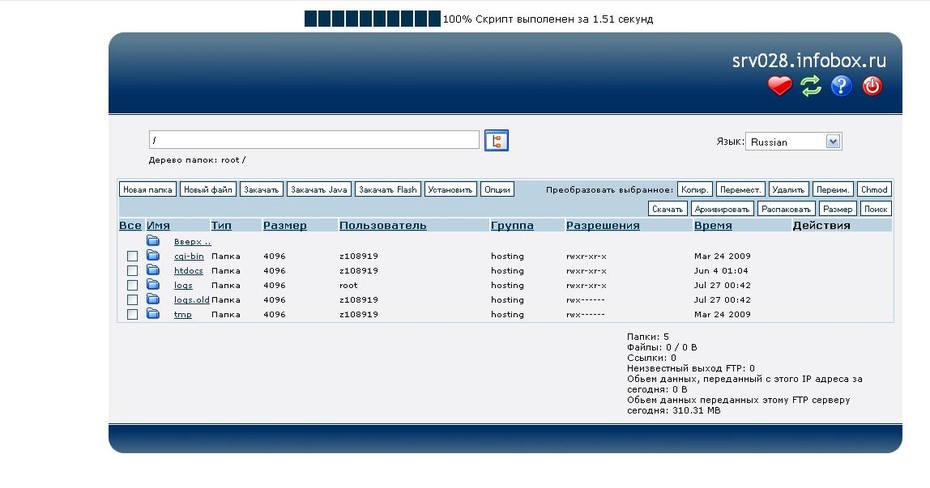The height and width of the screenshot is (488, 930).
Task: Open help via blue question mark icon
Action: click(x=841, y=86)
